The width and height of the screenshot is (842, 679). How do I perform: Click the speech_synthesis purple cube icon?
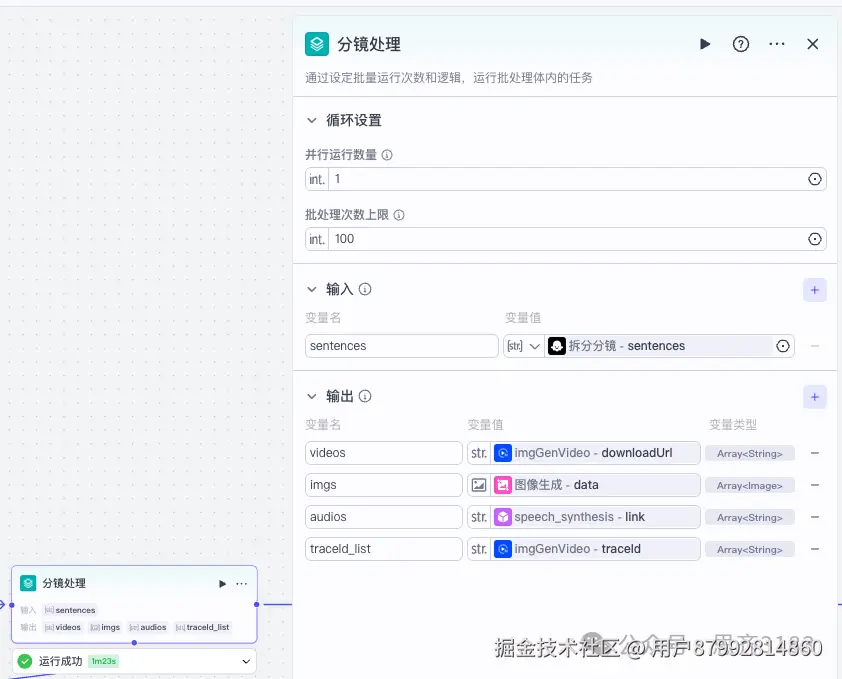pyautogui.click(x=503, y=517)
